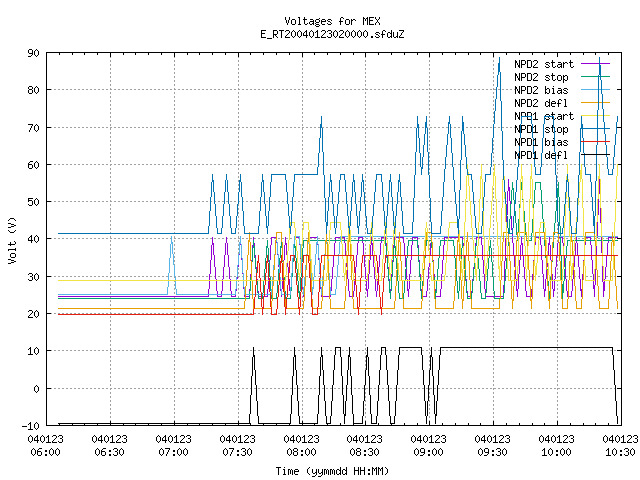Click the 'Time (yymmdd HH:MM)' x-axis label
This screenshot has width=640, height=480.
(x=332, y=471)
